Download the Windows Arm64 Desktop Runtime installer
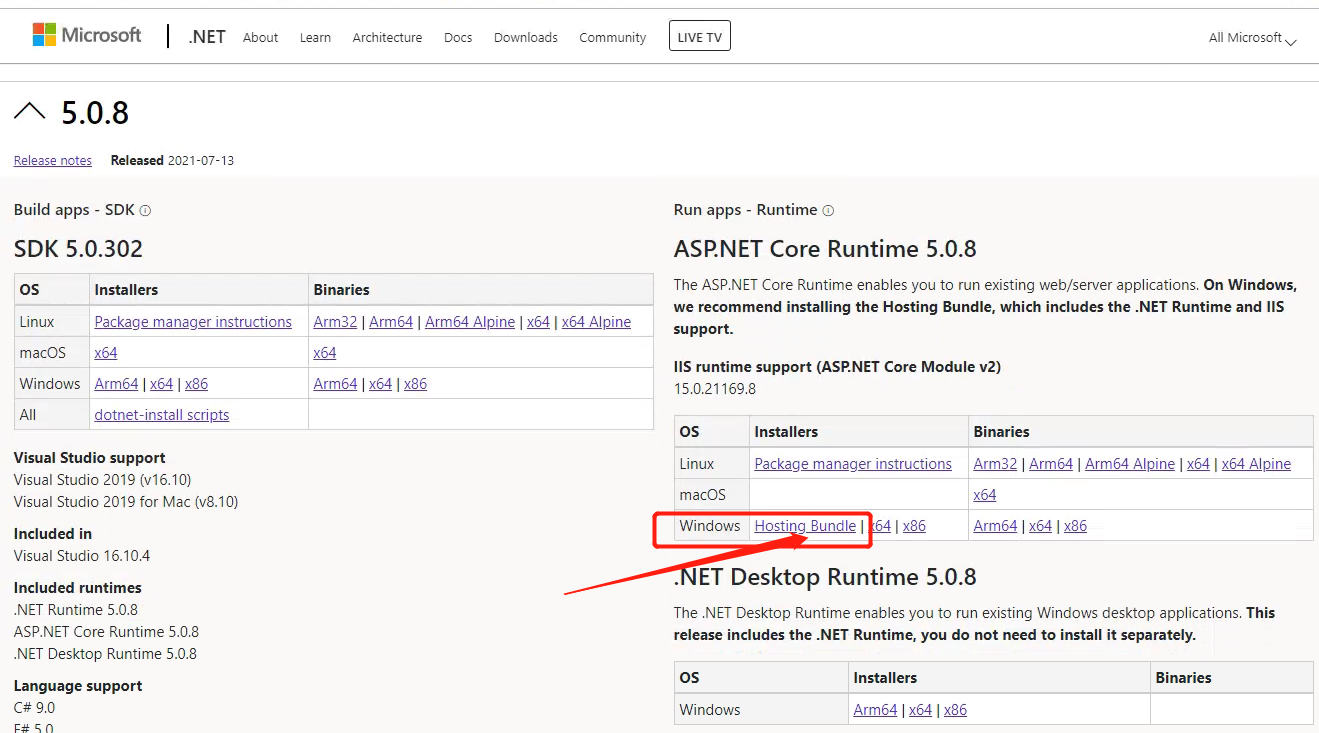Image resolution: width=1319 pixels, height=733 pixels. click(x=874, y=709)
